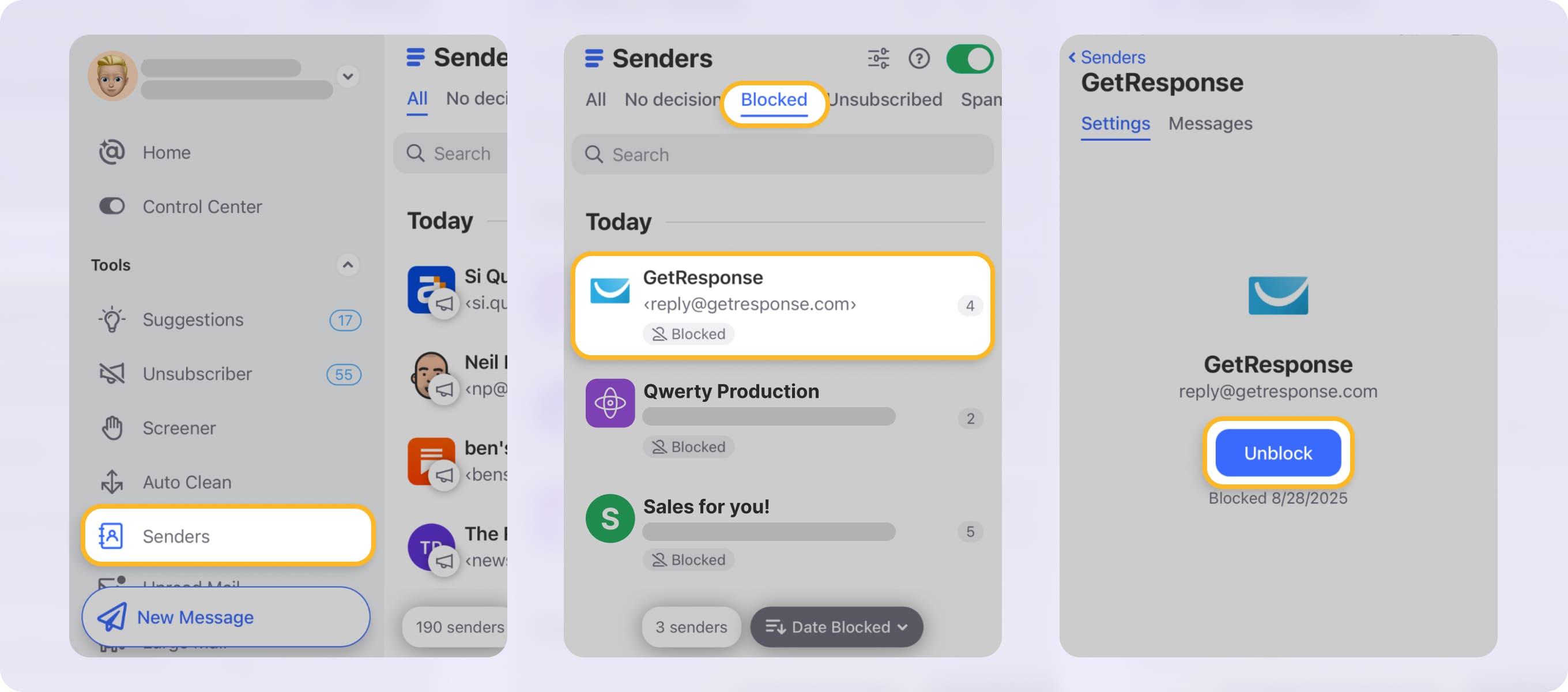Viewport: 1568px width, 692px height.
Task: Open the Senders tool
Action: (x=175, y=536)
